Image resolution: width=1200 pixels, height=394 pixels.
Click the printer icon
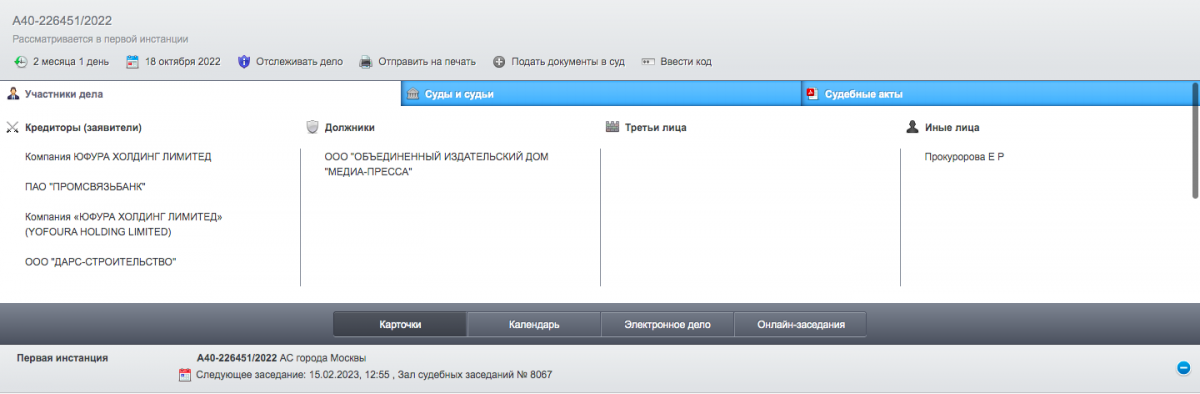click(366, 62)
